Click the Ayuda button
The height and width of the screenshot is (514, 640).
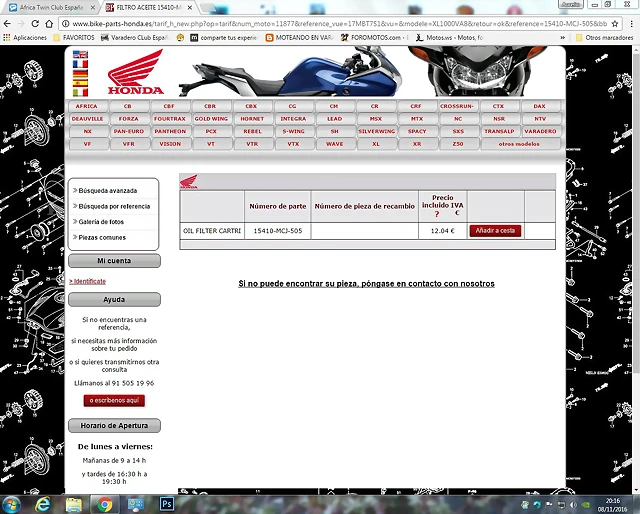coord(114,299)
